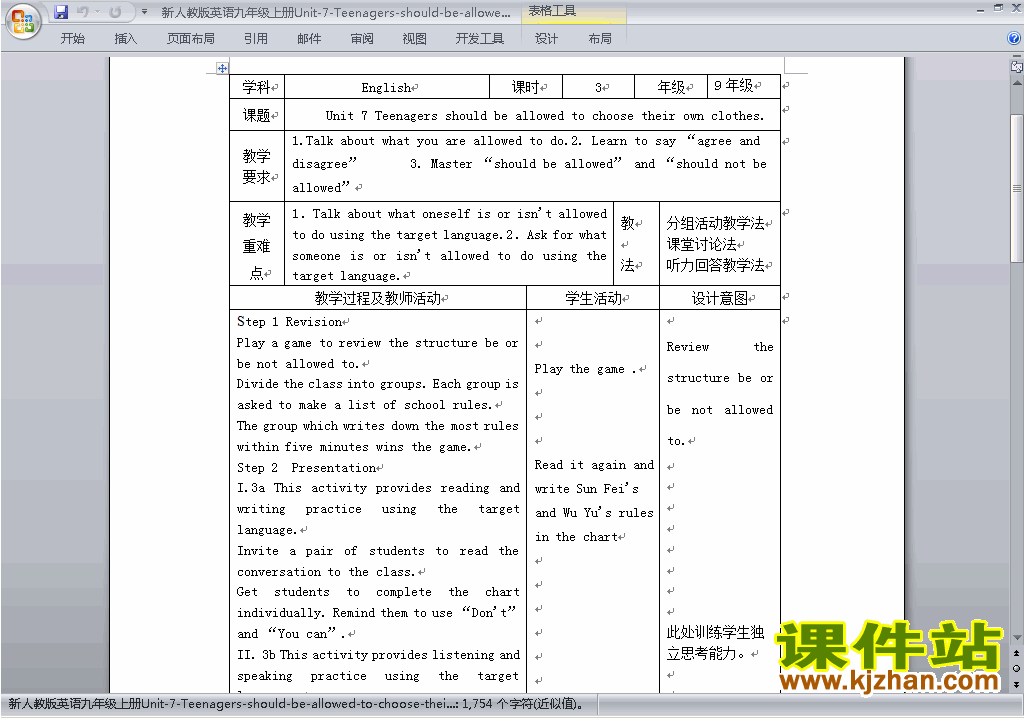Select the 邮件 tab
Image resolution: width=1024 pixels, height=718 pixels.
[309, 39]
